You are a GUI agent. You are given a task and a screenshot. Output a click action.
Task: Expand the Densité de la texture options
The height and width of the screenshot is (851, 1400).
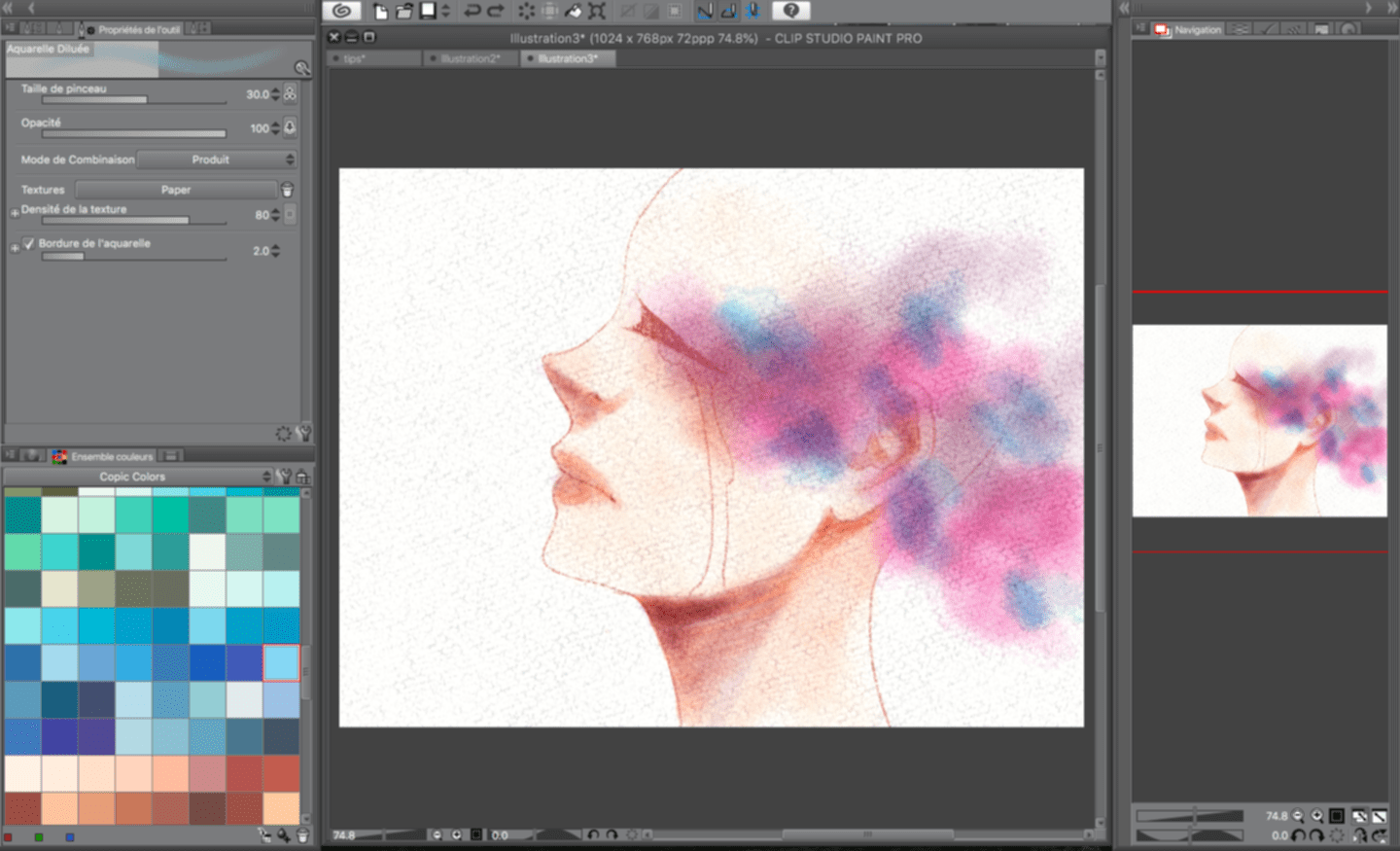(15, 212)
